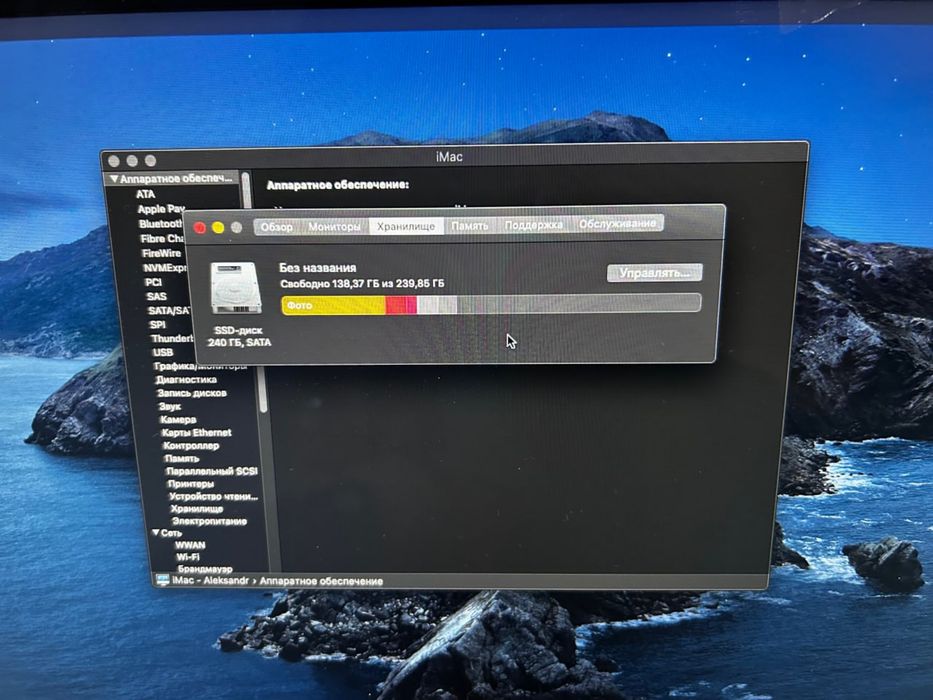Click the Управлять... button
The width and height of the screenshot is (933, 700).
(655, 273)
